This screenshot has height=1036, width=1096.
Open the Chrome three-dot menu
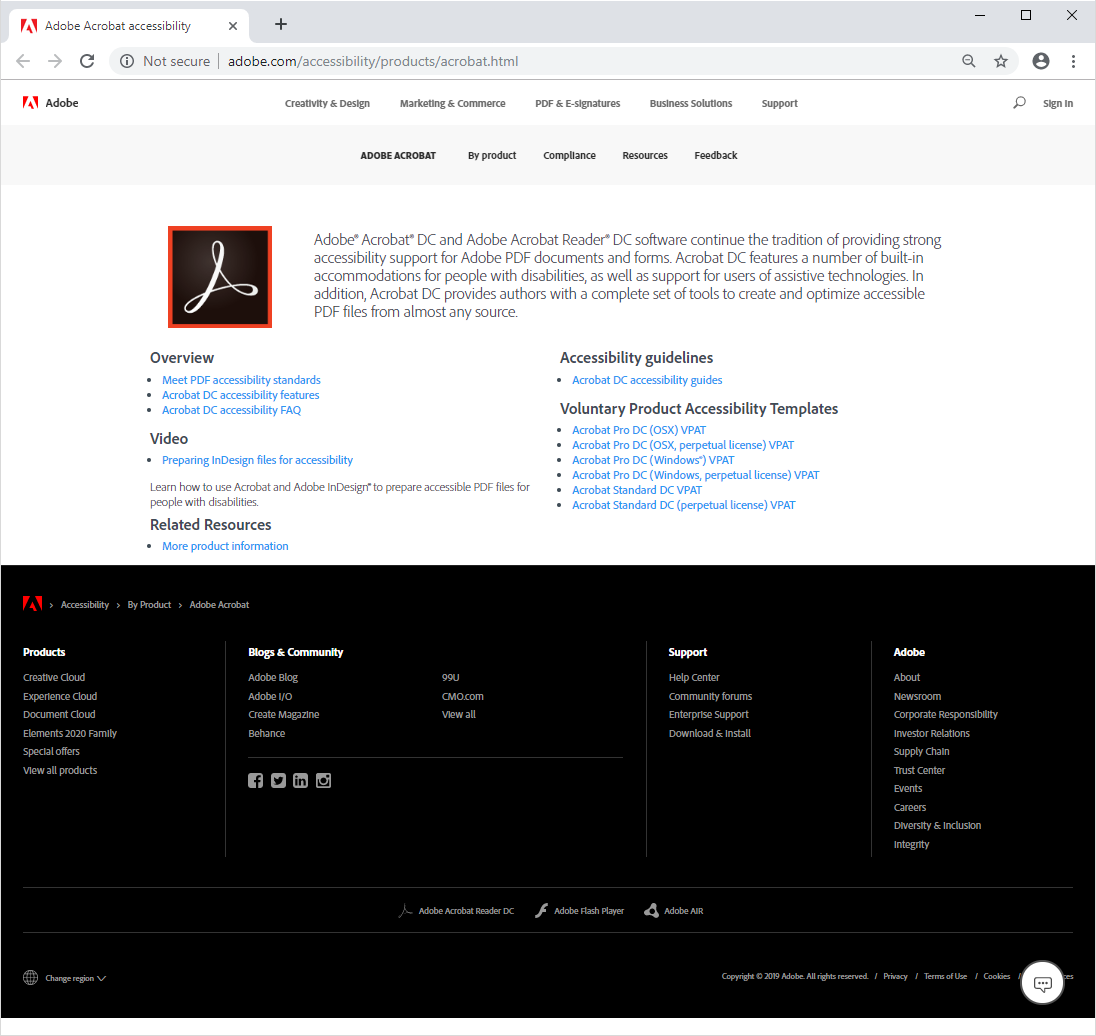click(x=1073, y=61)
